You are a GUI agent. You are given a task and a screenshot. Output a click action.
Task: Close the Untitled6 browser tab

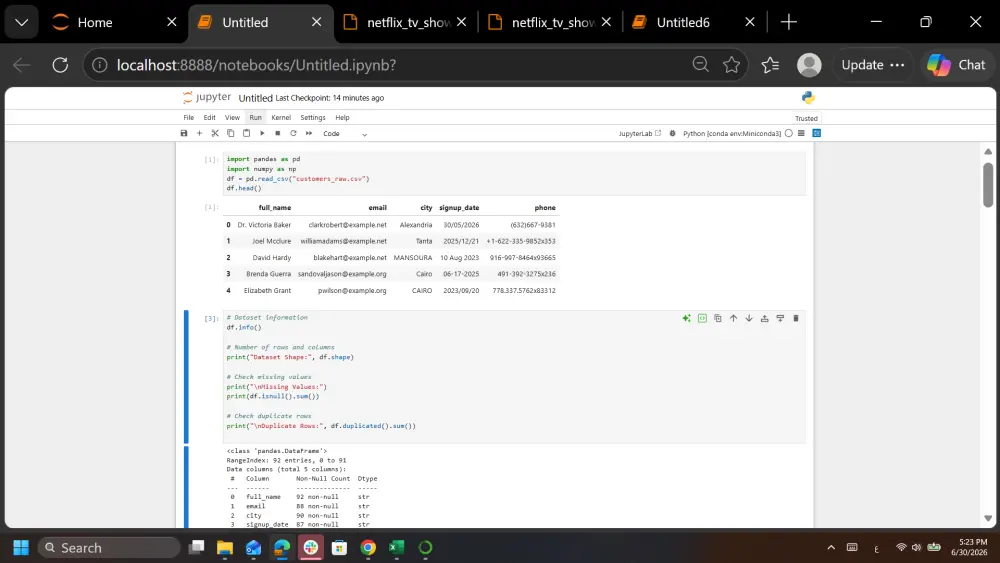coord(750,22)
